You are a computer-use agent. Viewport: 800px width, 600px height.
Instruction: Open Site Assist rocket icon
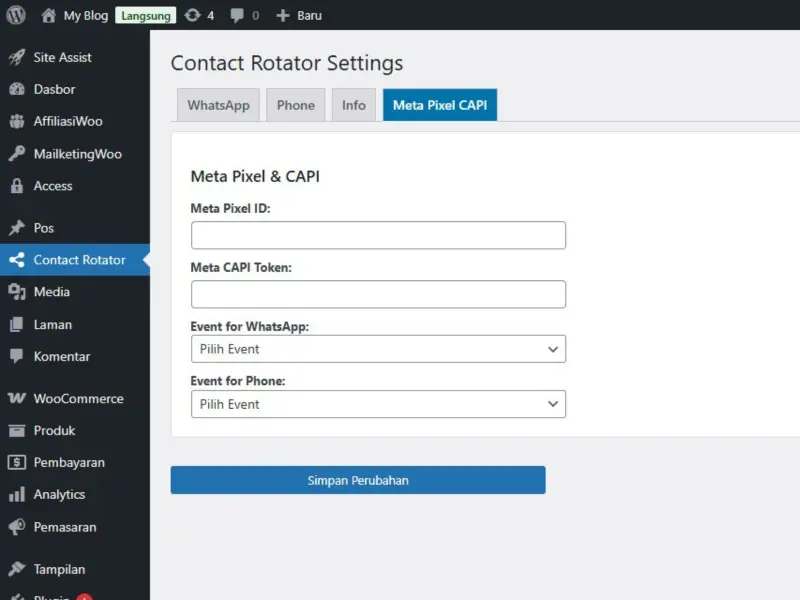(x=16, y=57)
